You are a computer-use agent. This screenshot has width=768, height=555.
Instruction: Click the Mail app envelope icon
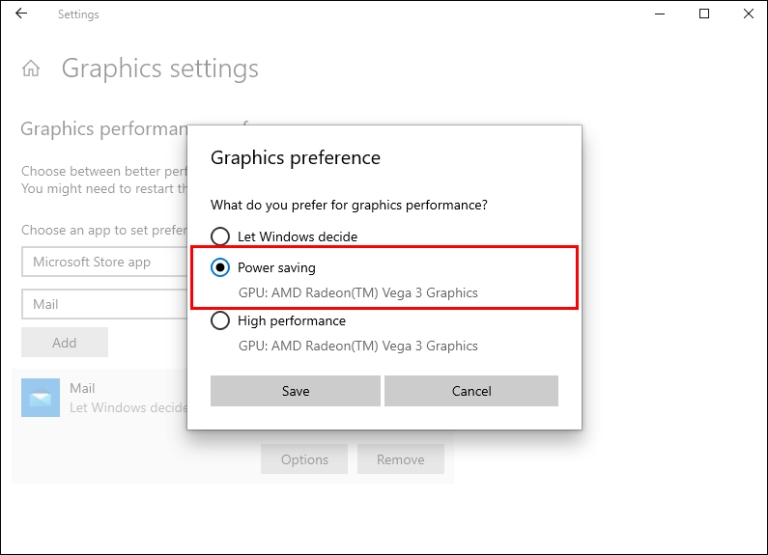[x=41, y=397]
